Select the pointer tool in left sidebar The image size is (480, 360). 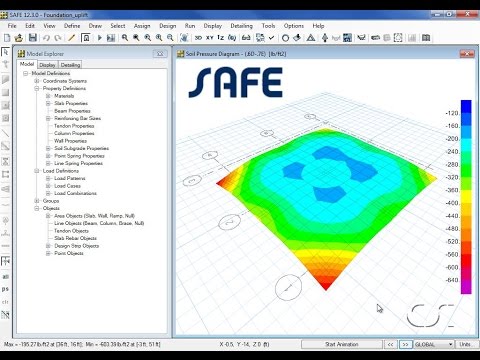tap(5, 52)
